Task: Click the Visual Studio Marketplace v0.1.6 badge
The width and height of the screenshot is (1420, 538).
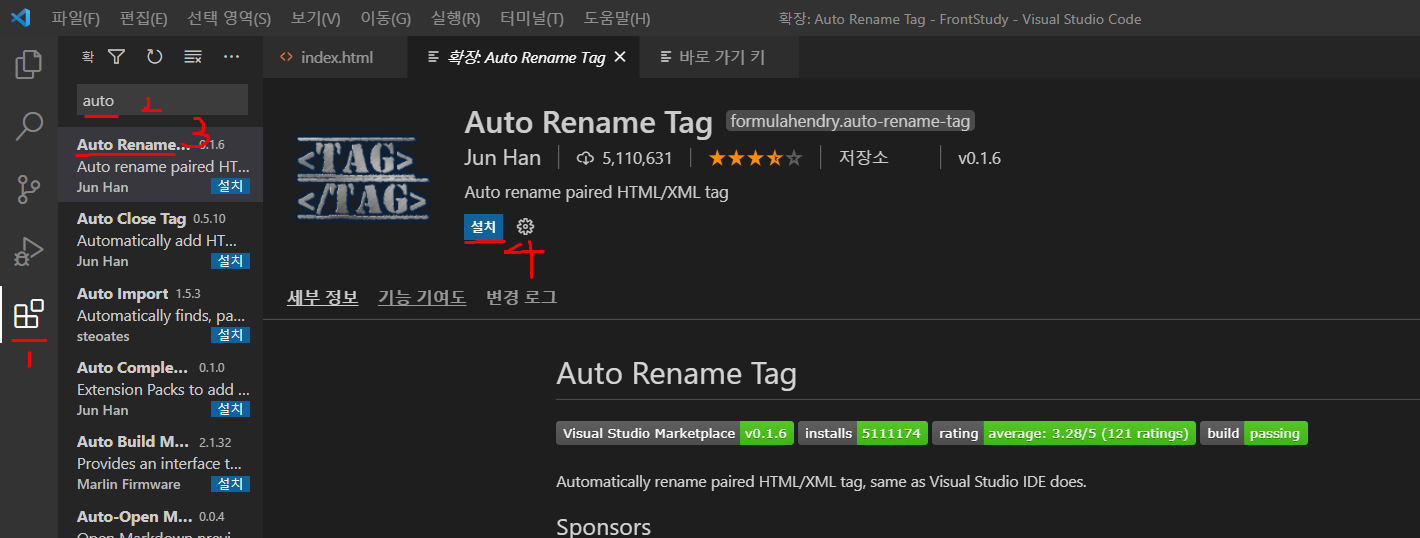Action: click(x=675, y=433)
